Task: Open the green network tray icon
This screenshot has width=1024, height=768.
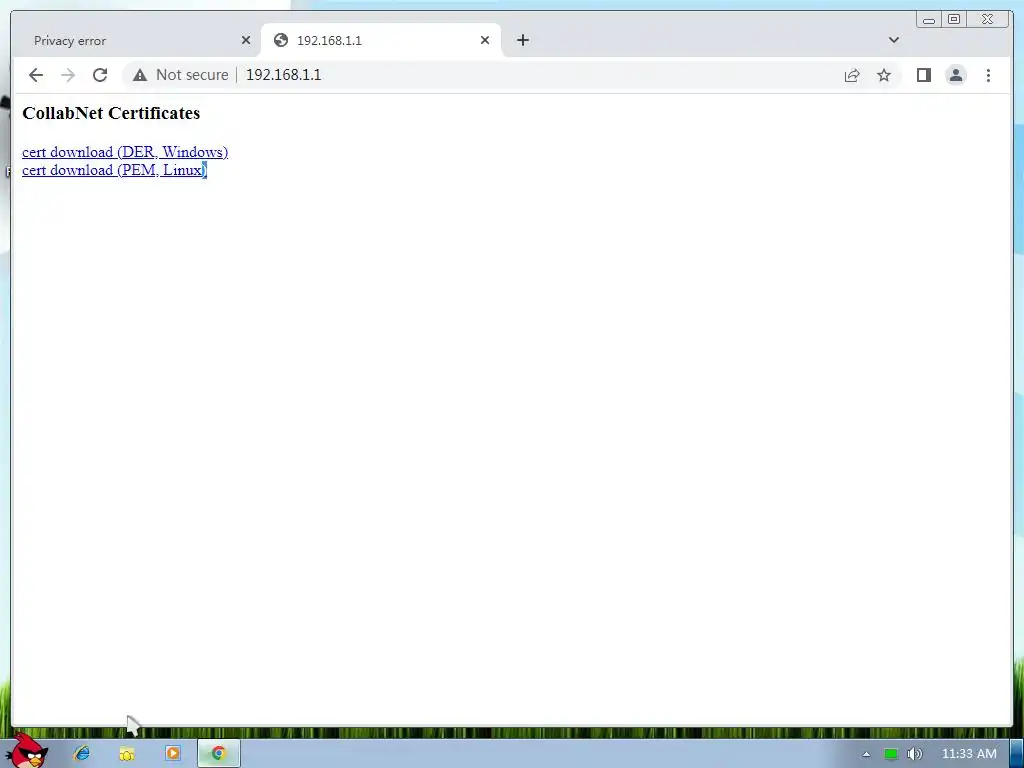Action: (890, 754)
